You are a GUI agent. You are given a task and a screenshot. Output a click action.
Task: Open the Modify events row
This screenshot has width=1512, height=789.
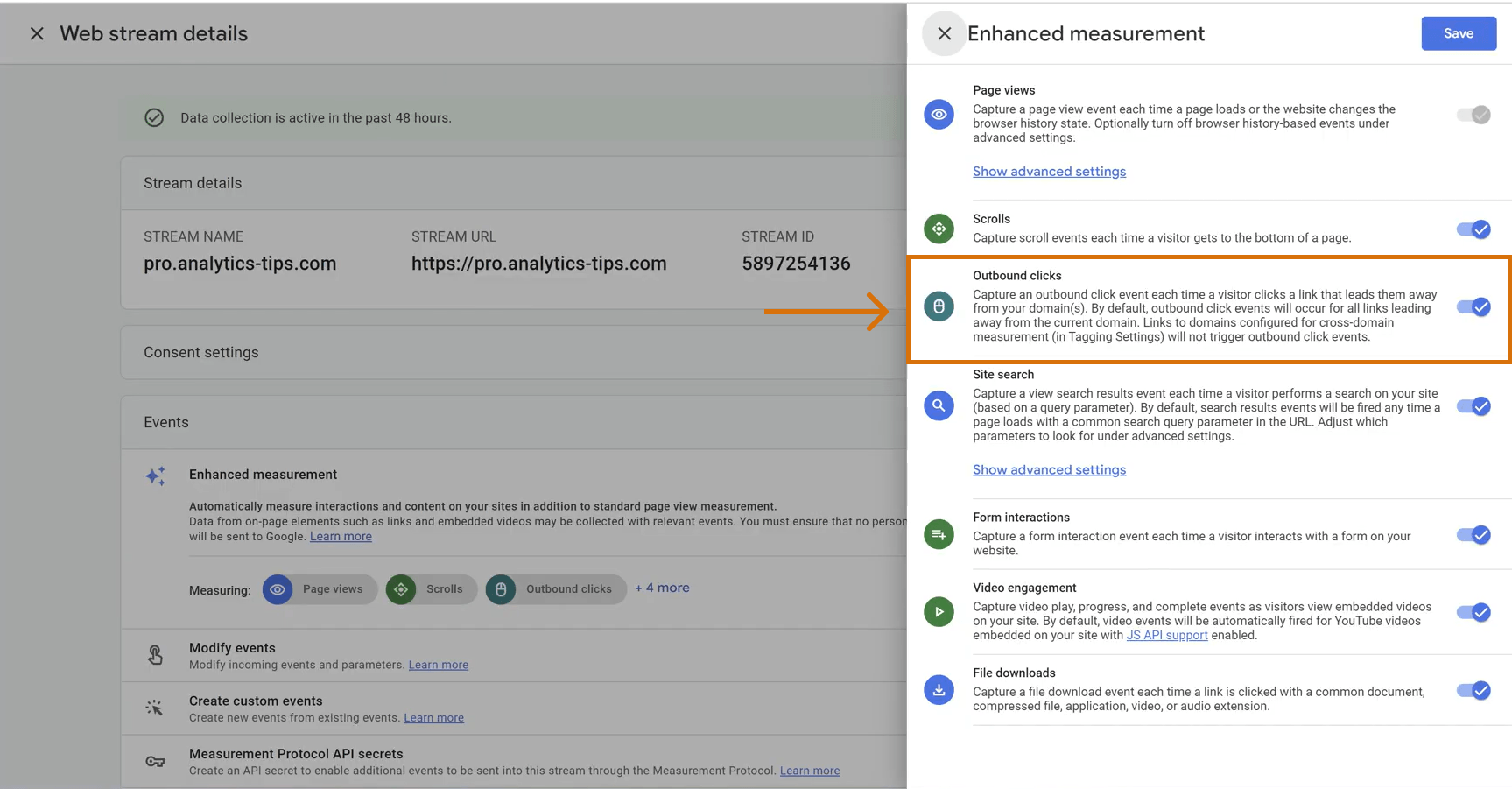(x=514, y=655)
